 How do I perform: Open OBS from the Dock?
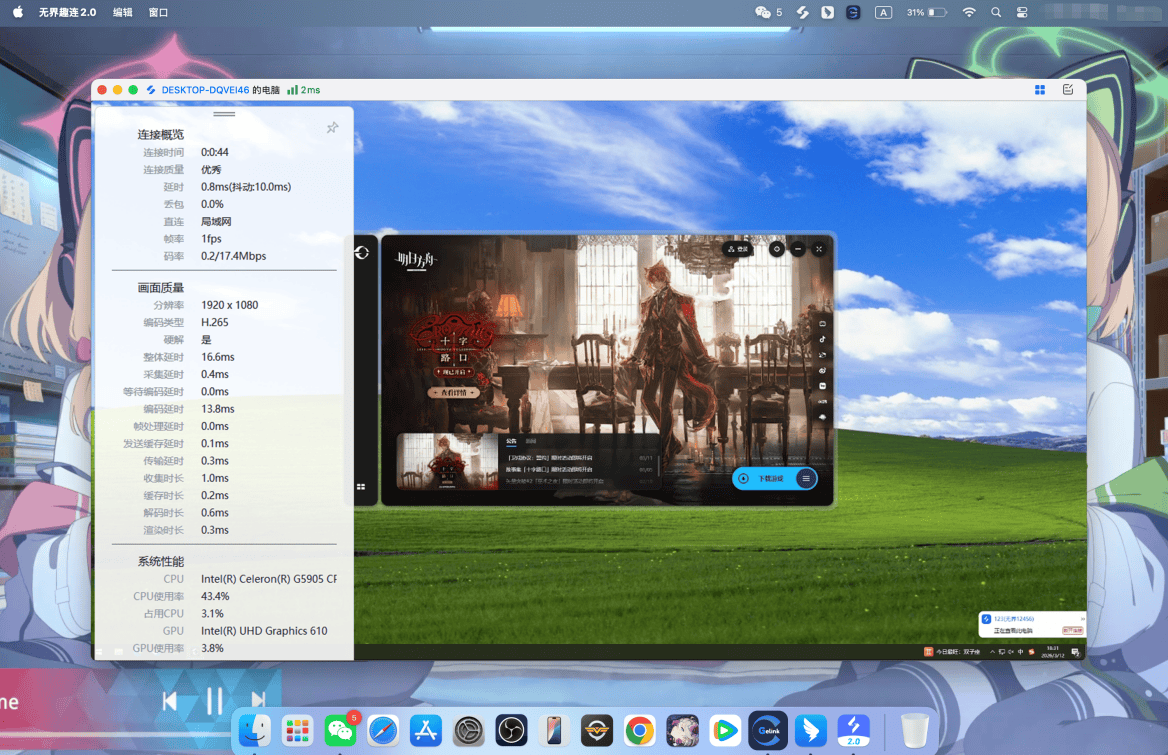[x=511, y=731]
